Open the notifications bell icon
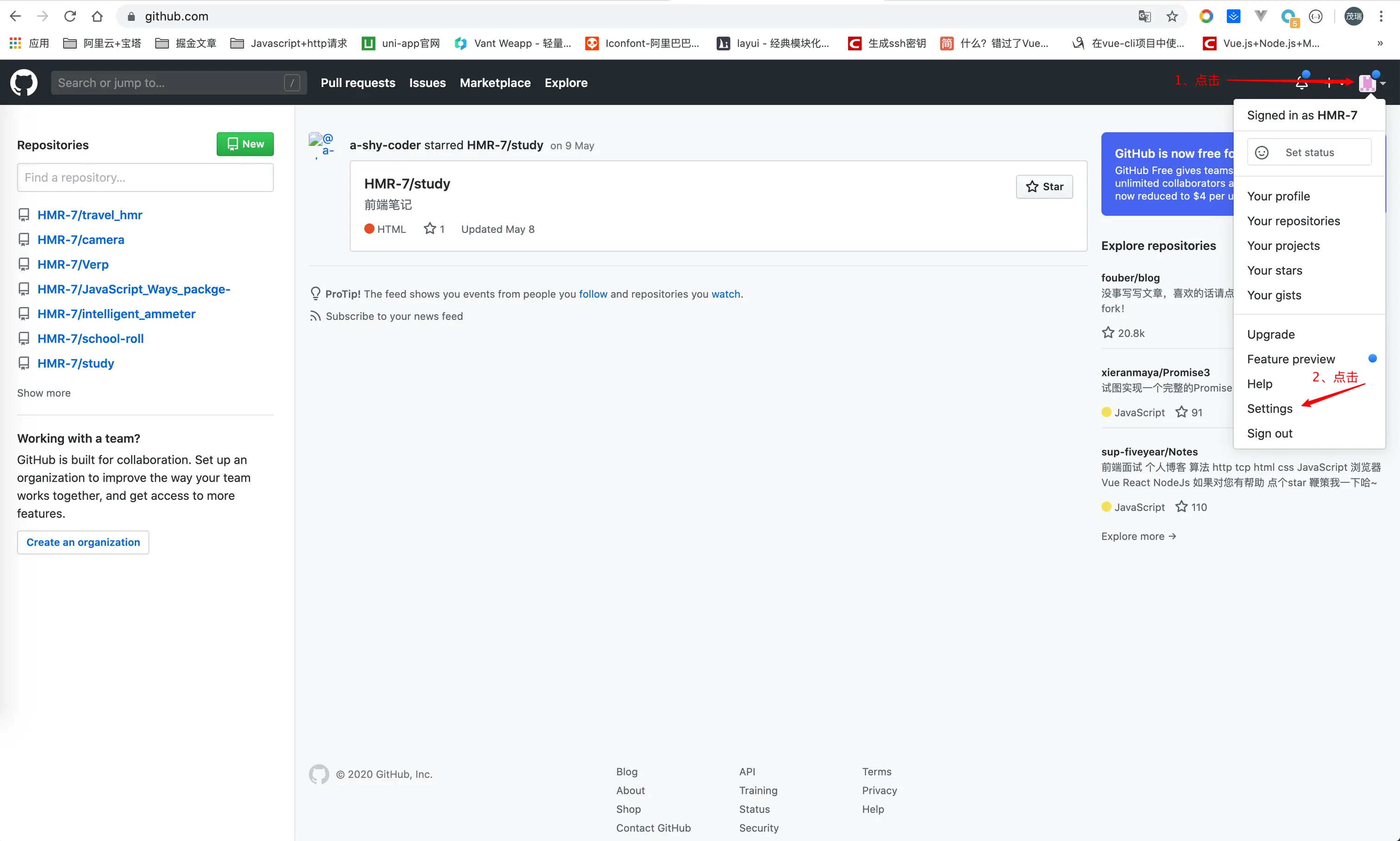The image size is (1400, 841). (1301, 83)
